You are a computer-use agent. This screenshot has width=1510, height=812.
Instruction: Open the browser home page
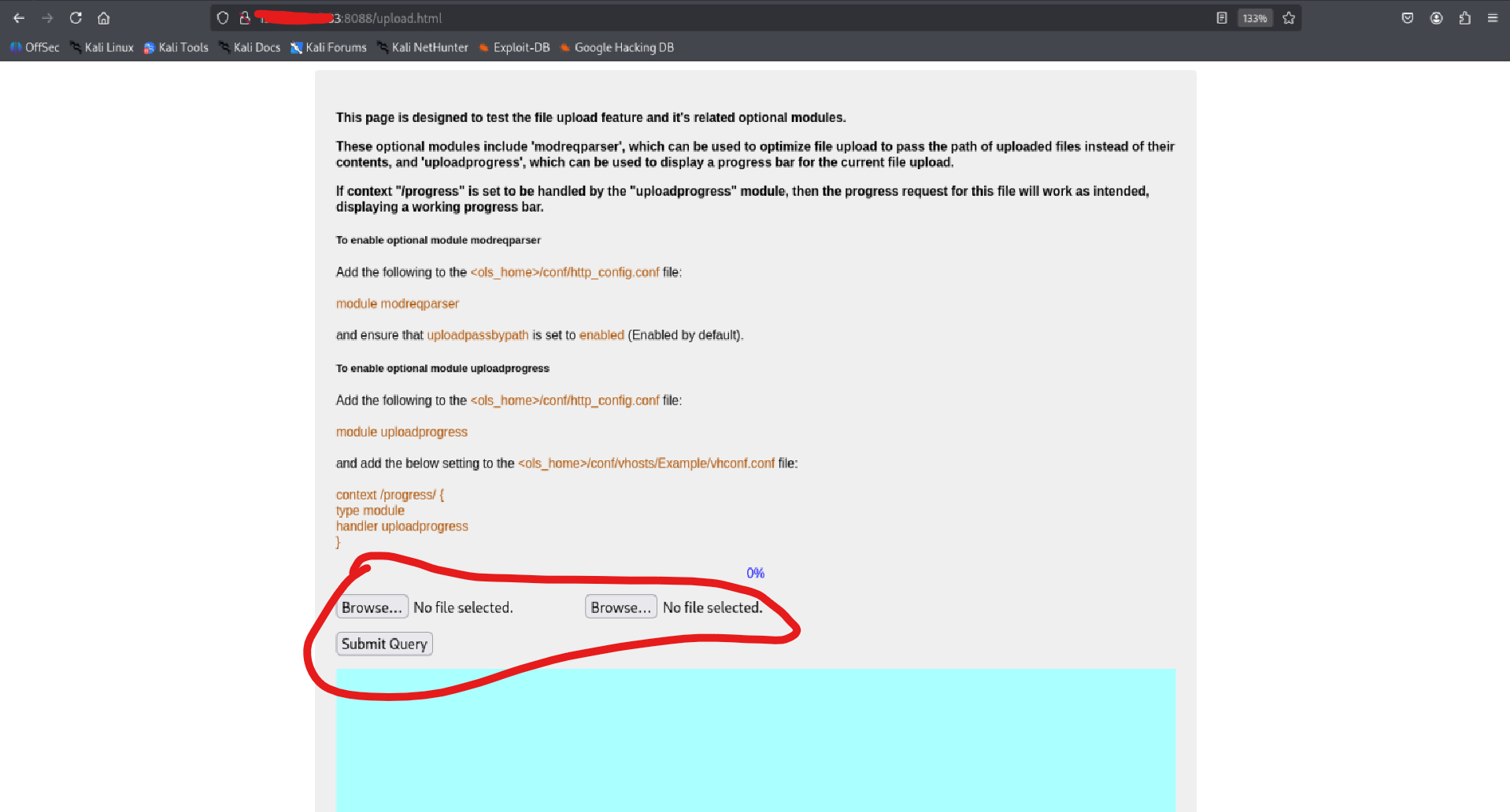pyautogui.click(x=104, y=18)
